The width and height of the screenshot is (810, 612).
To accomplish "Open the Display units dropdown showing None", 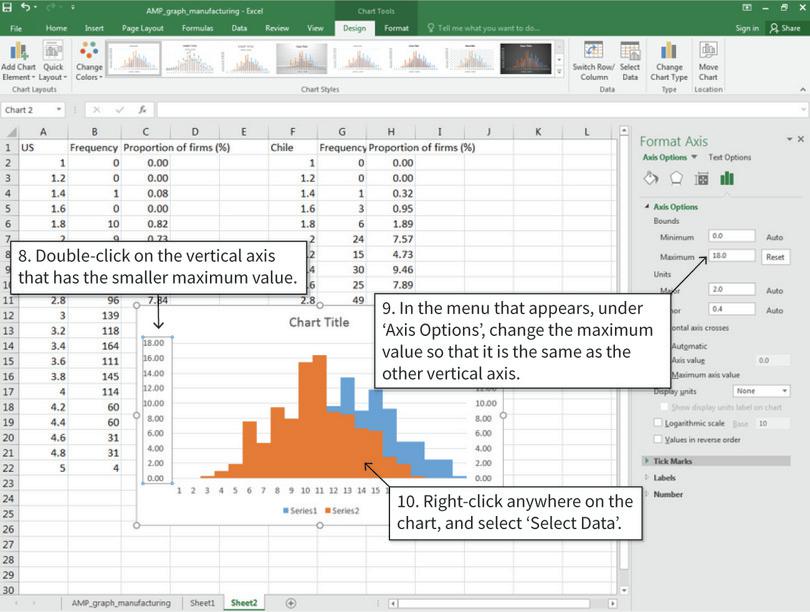I will click(763, 391).
